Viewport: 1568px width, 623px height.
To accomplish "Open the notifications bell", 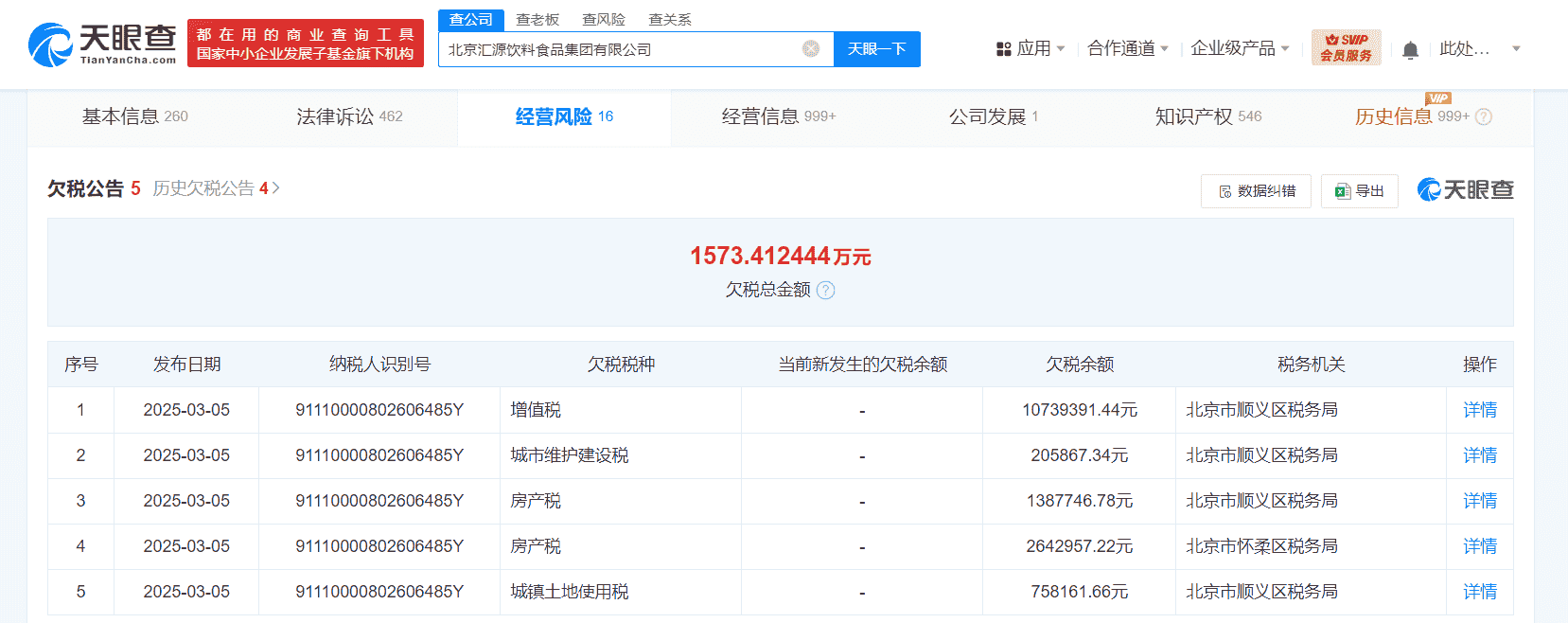I will click(x=1410, y=50).
